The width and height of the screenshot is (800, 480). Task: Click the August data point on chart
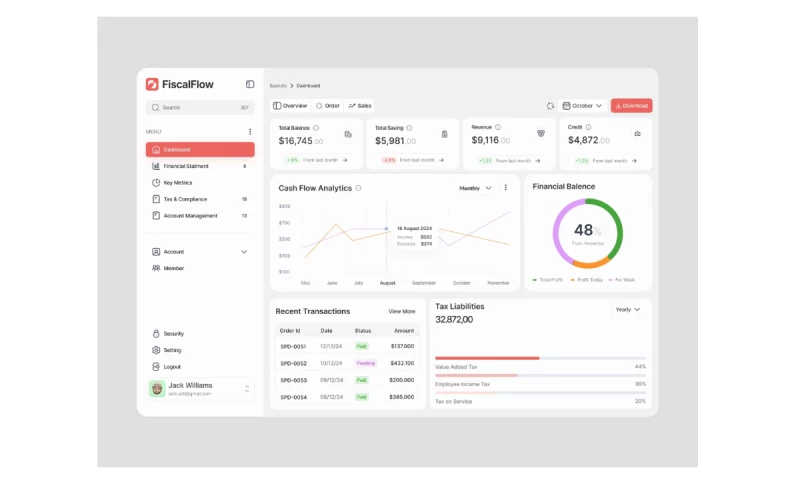click(x=386, y=229)
